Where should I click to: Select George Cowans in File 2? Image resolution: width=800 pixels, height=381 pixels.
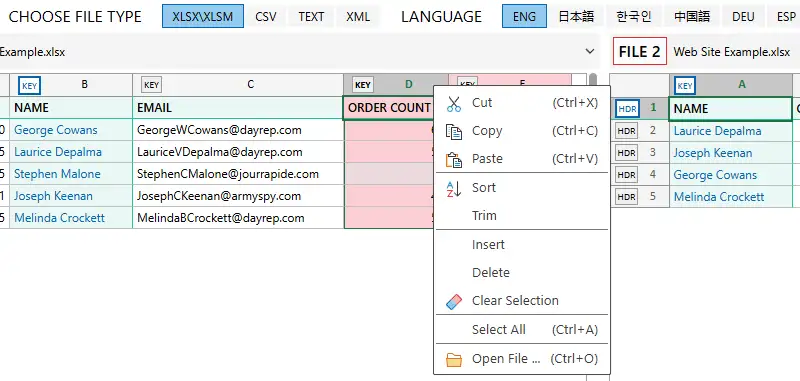[731, 175]
